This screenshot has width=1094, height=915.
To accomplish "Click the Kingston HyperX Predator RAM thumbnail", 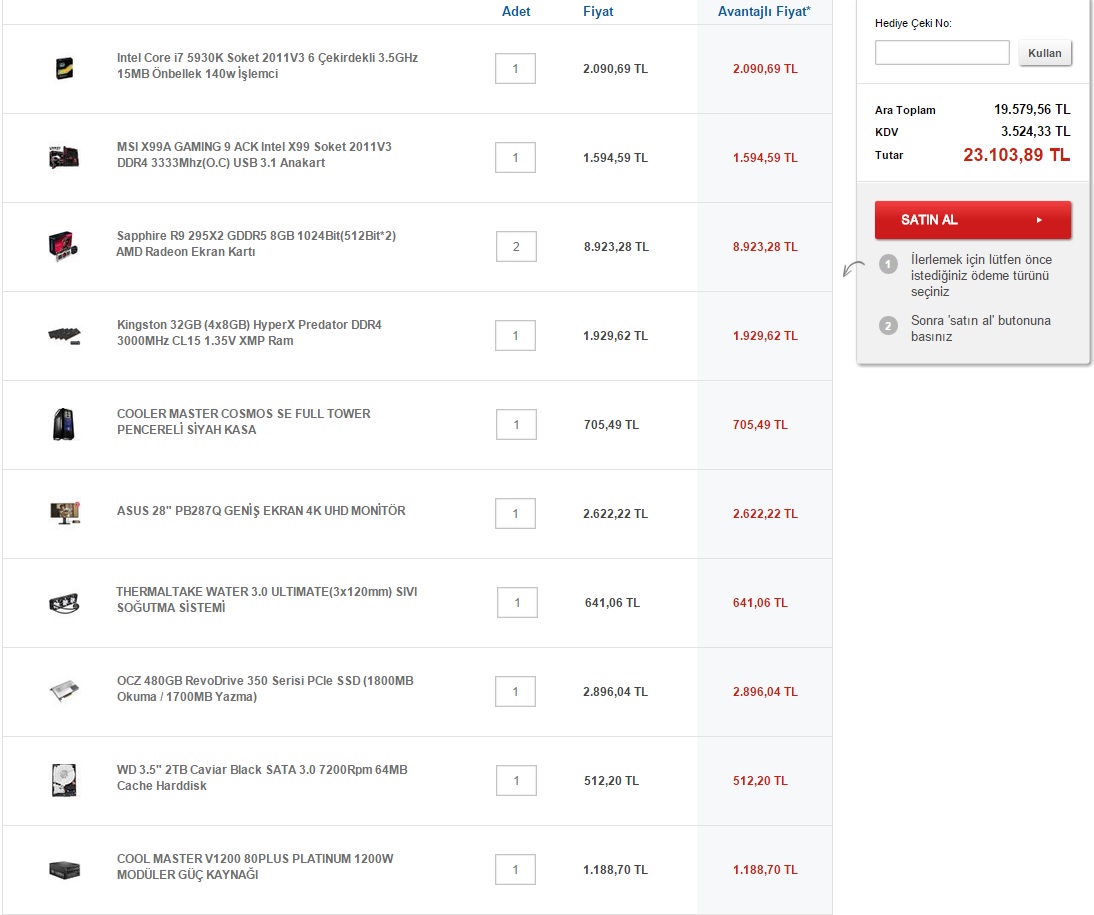I will tap(64, 336).
